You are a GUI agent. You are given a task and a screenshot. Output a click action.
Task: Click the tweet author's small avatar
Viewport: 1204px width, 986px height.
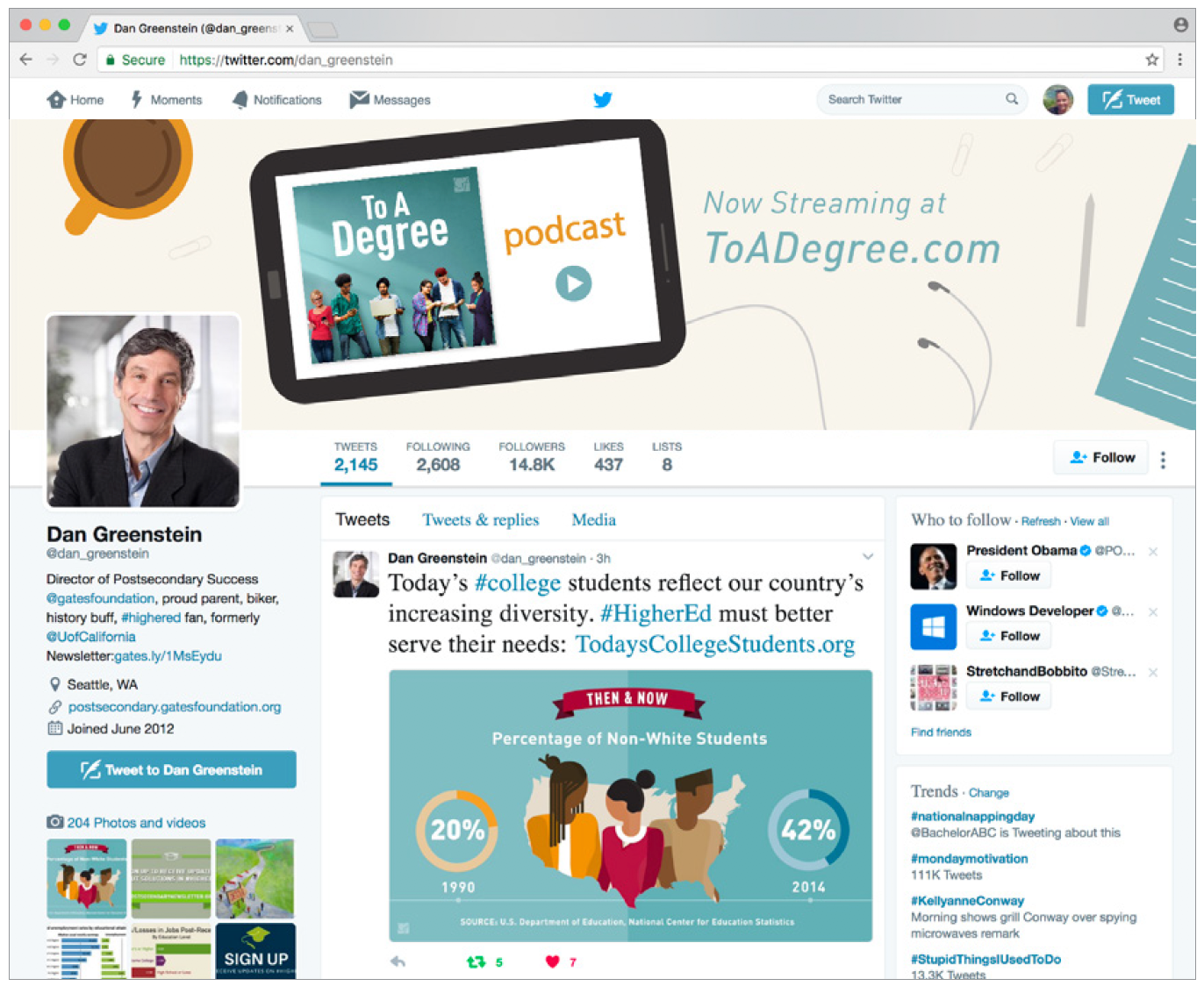click(355, 575)
